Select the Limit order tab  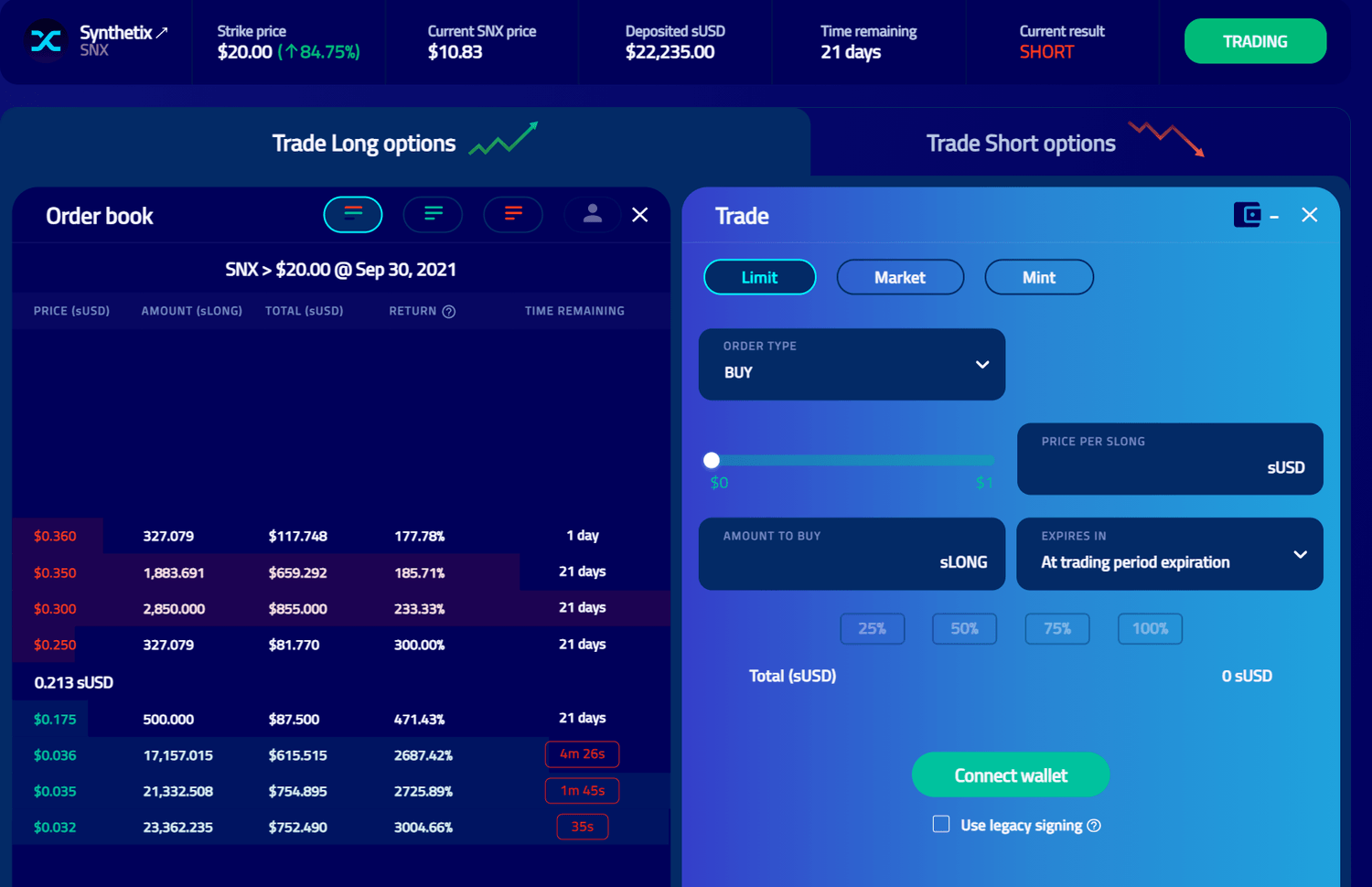coord(759,277)
